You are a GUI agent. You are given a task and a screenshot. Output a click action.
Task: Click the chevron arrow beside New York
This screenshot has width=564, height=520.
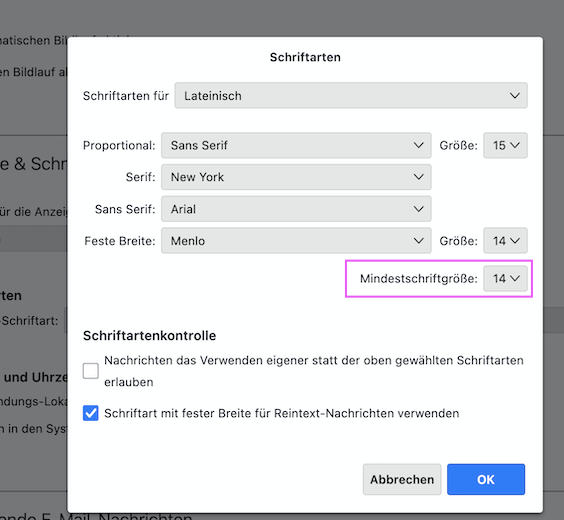tap(418, 177)
